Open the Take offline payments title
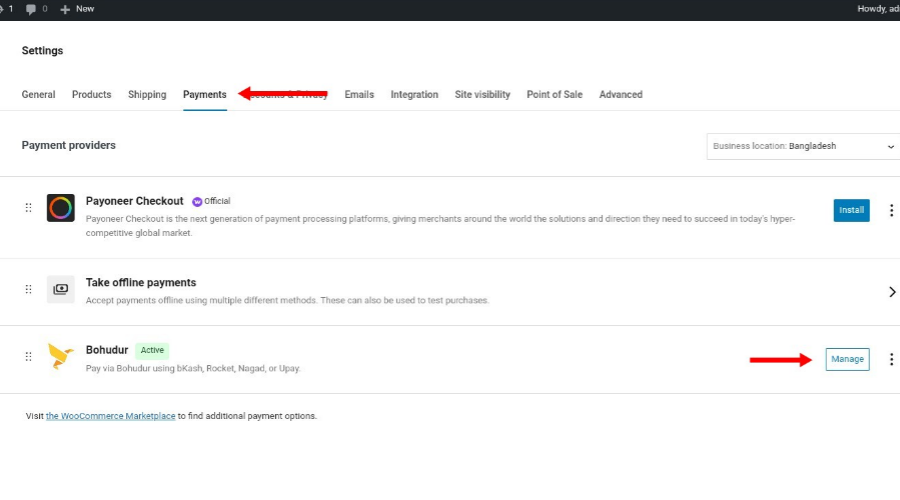 [x=141, y=282]
